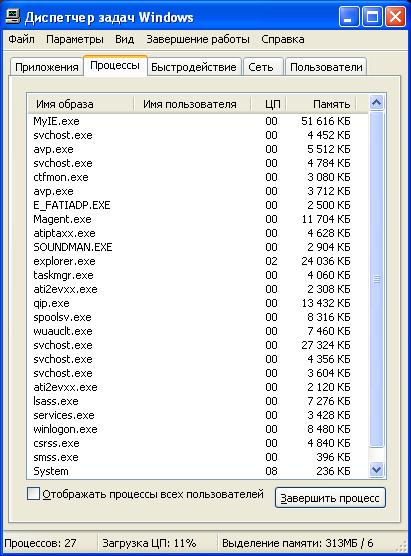411x556 pixels.
Task: Click the Task Manager title bar icon
Action: pos(13,17)
